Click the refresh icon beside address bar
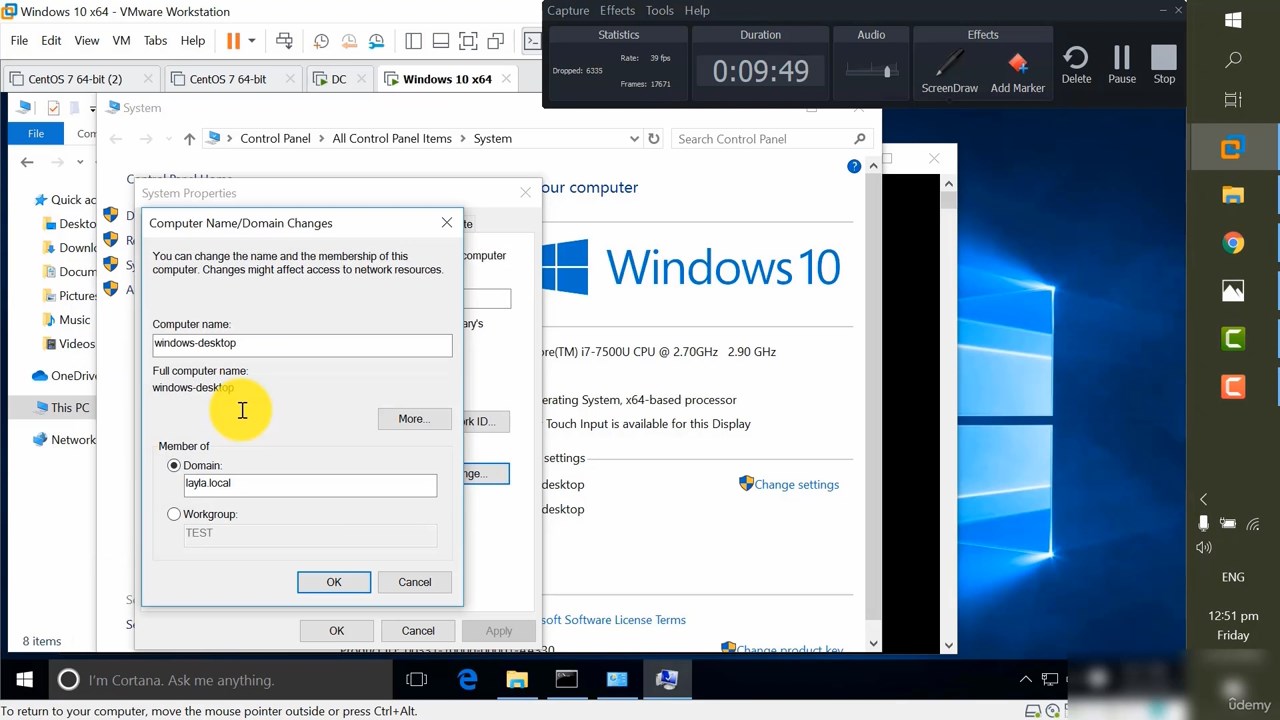1280x720 pixels. (654, 139)
